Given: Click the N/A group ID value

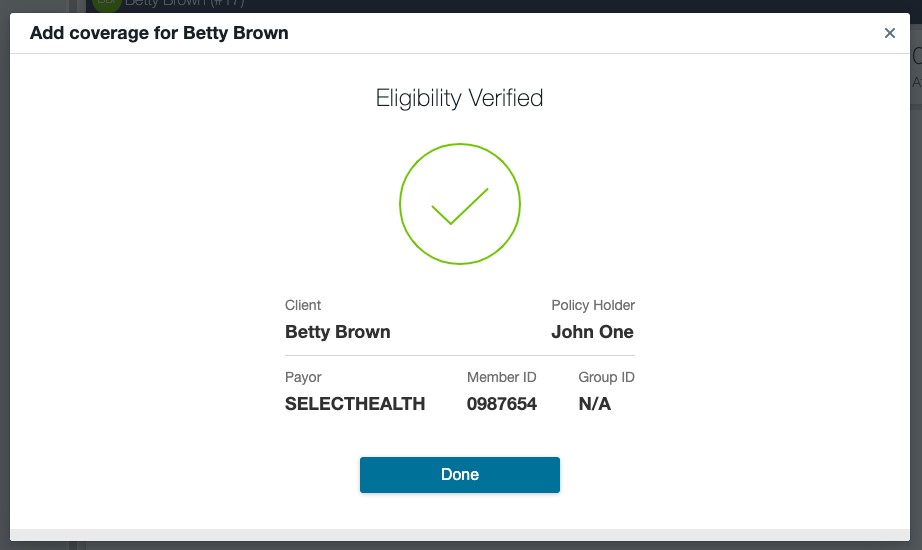Looking at the screenshot, I should 595,404.
